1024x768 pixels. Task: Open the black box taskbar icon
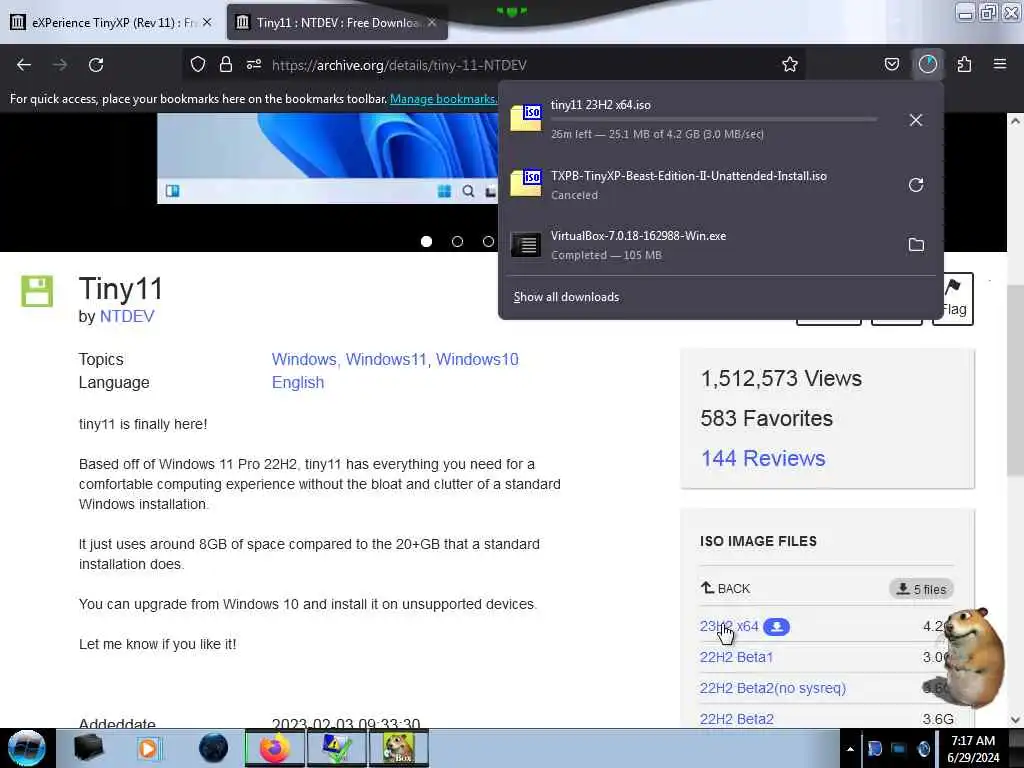[88, 748]
